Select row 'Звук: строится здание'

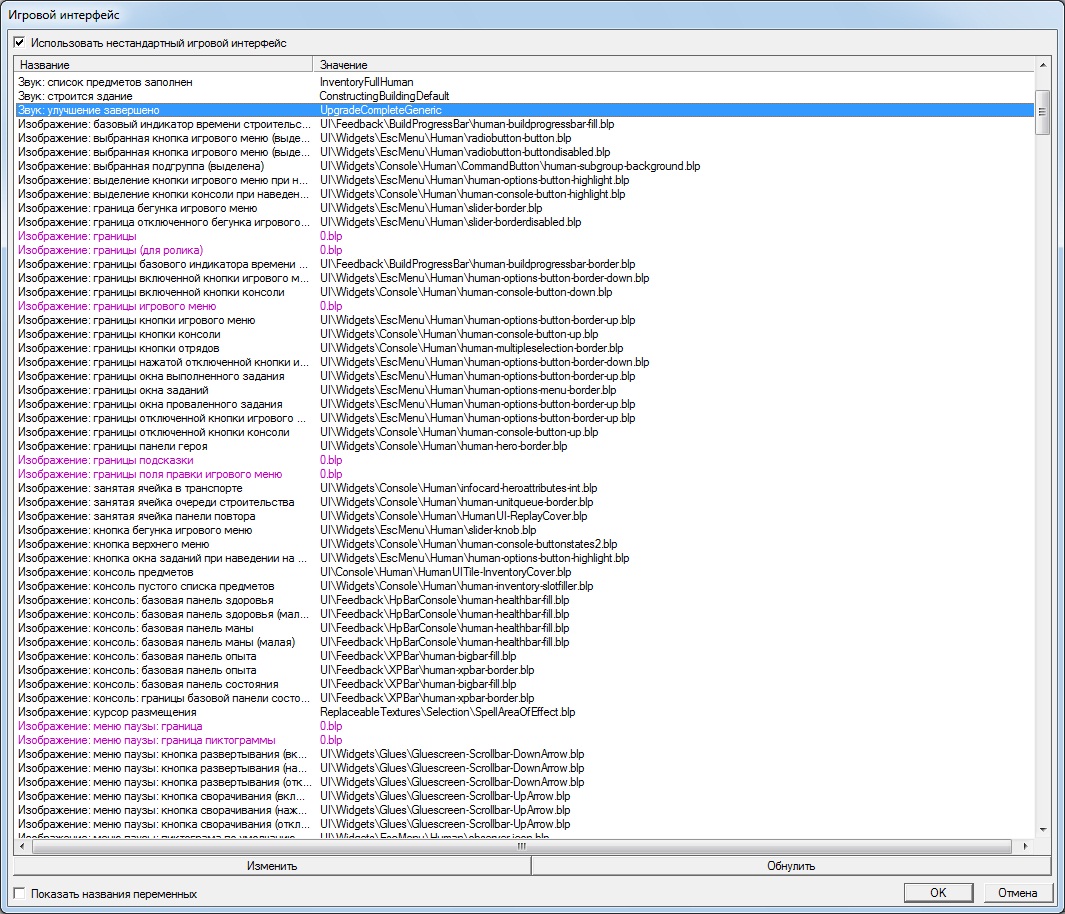[524, 96]
